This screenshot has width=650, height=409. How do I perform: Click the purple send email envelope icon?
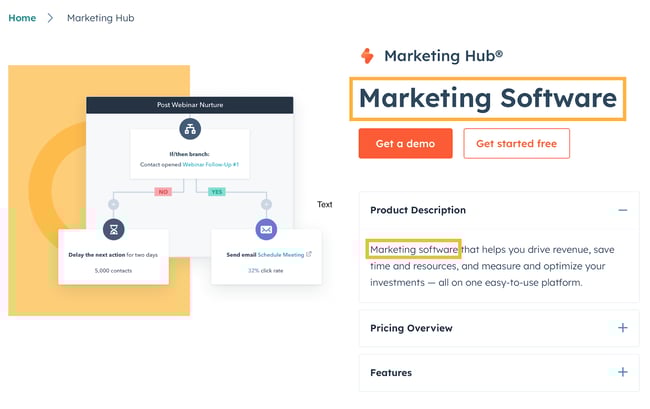(x=265, y=229)
